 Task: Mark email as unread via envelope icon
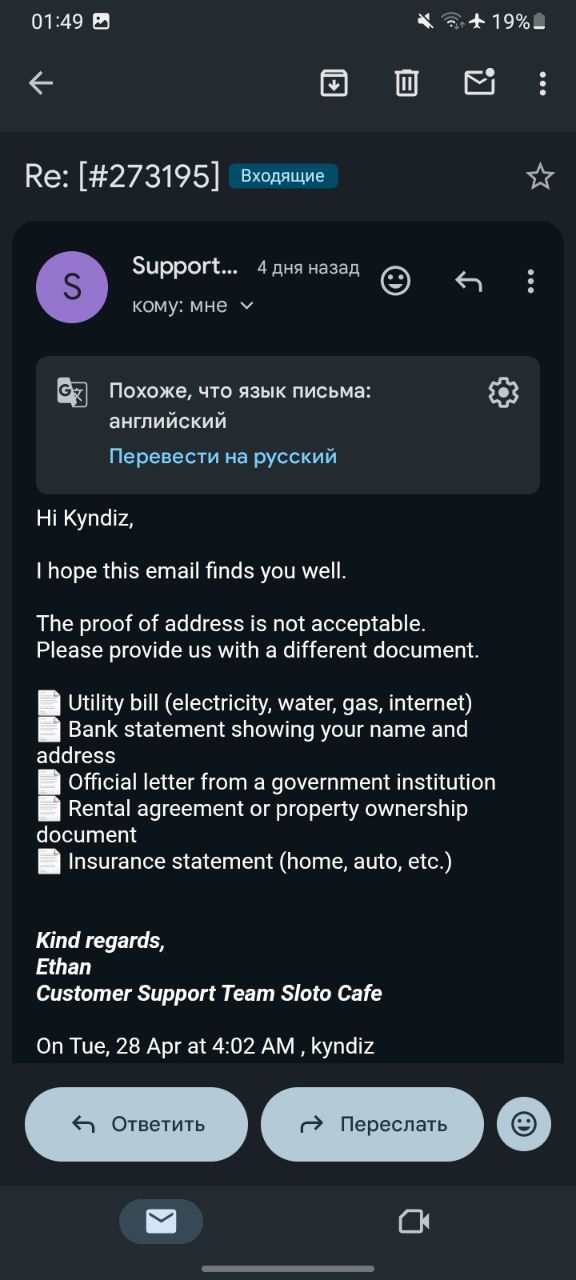[x=480, y=82]
